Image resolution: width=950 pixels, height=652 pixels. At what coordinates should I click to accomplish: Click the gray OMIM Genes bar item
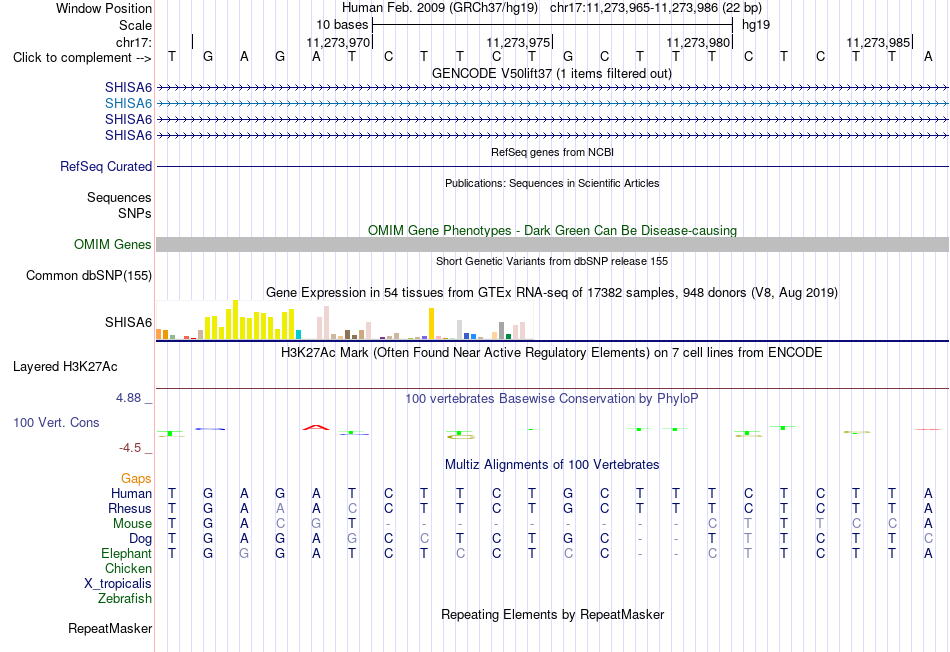(552, 244)
